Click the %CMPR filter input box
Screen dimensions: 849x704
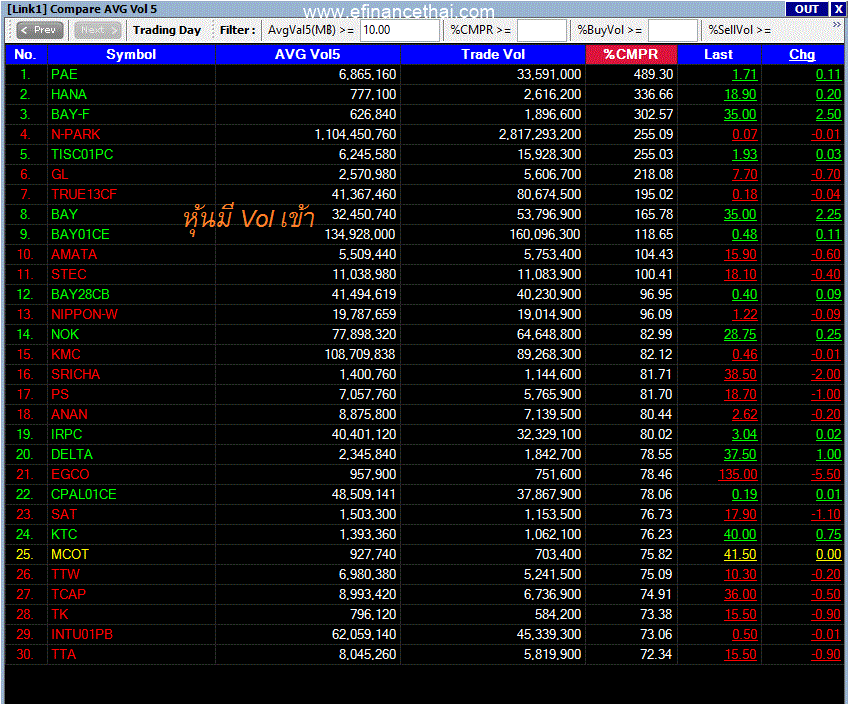pos(541,30)
